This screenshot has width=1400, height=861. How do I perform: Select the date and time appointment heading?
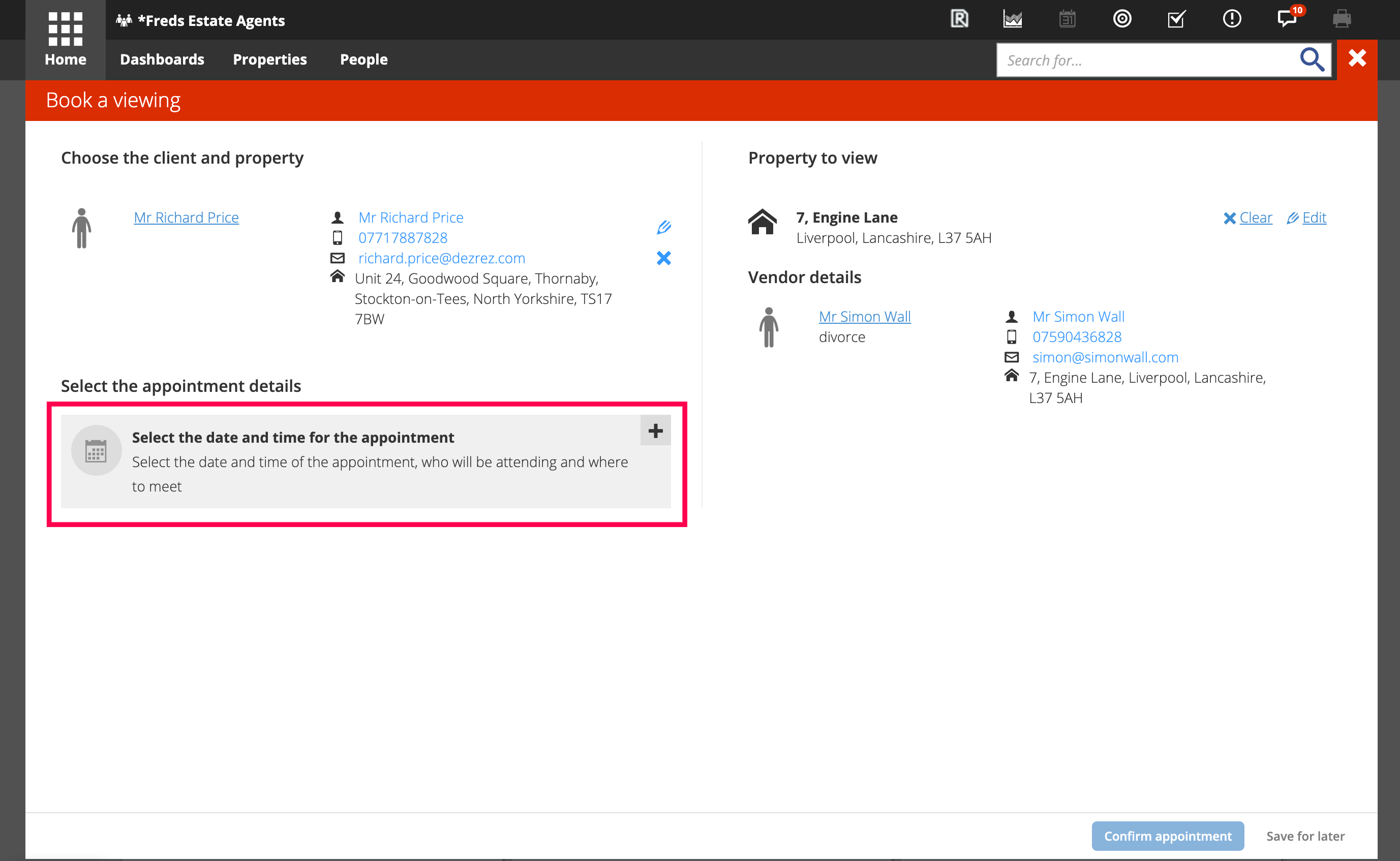click(293, 437)
